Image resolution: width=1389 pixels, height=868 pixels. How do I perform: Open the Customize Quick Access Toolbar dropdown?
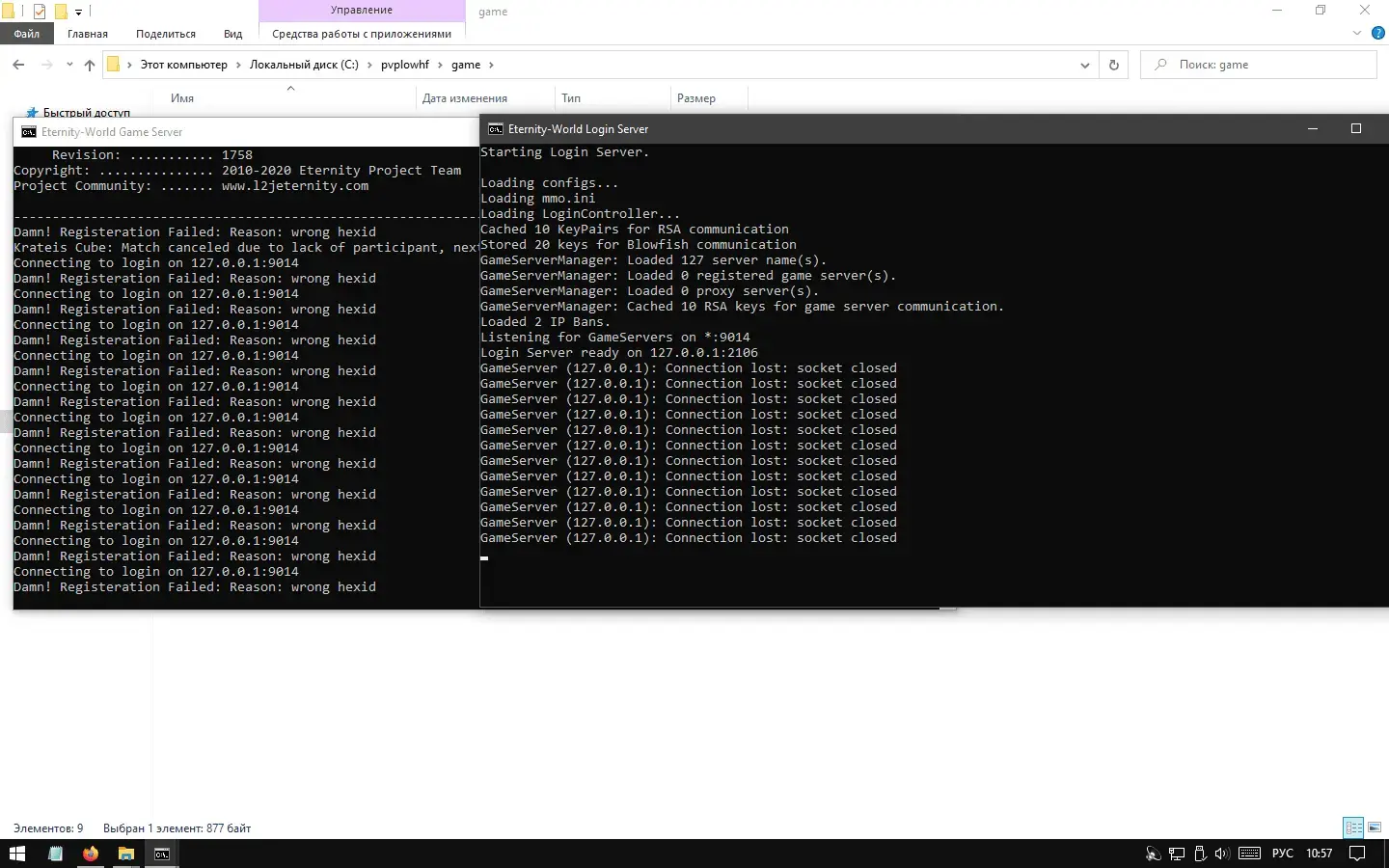point(79,13)
